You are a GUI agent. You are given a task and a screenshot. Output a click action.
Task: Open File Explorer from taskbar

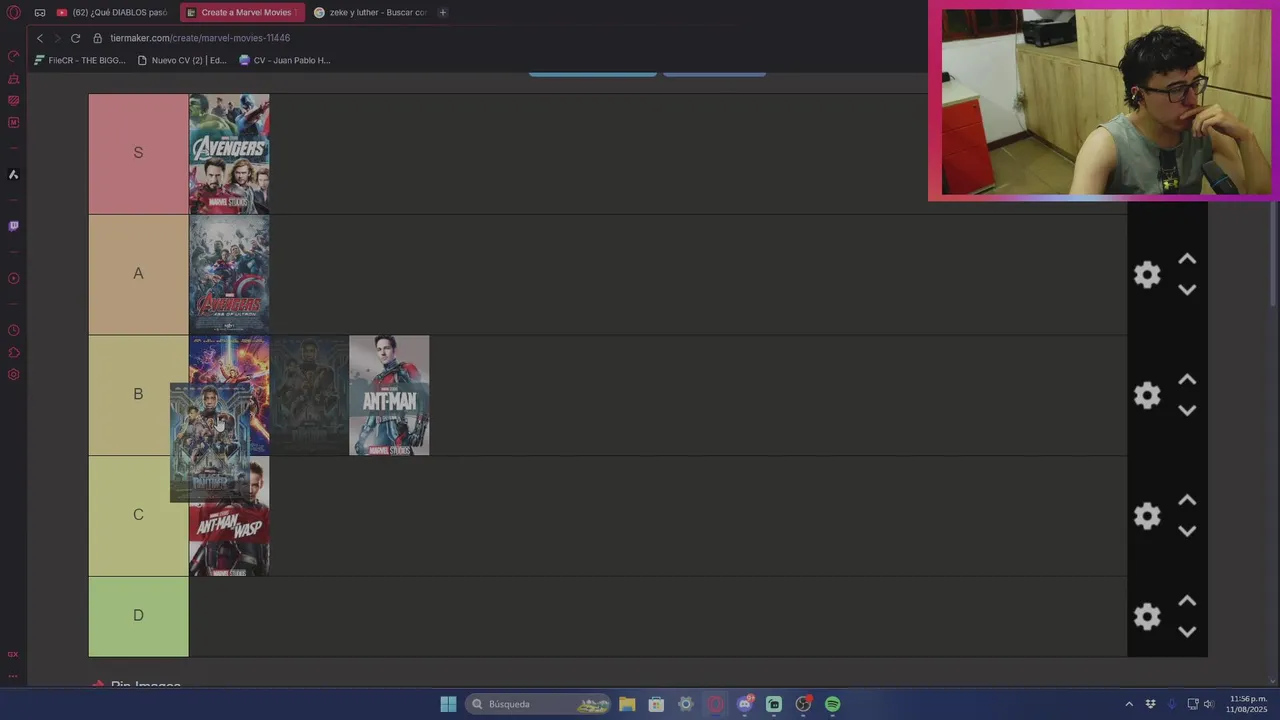(627, 704)
